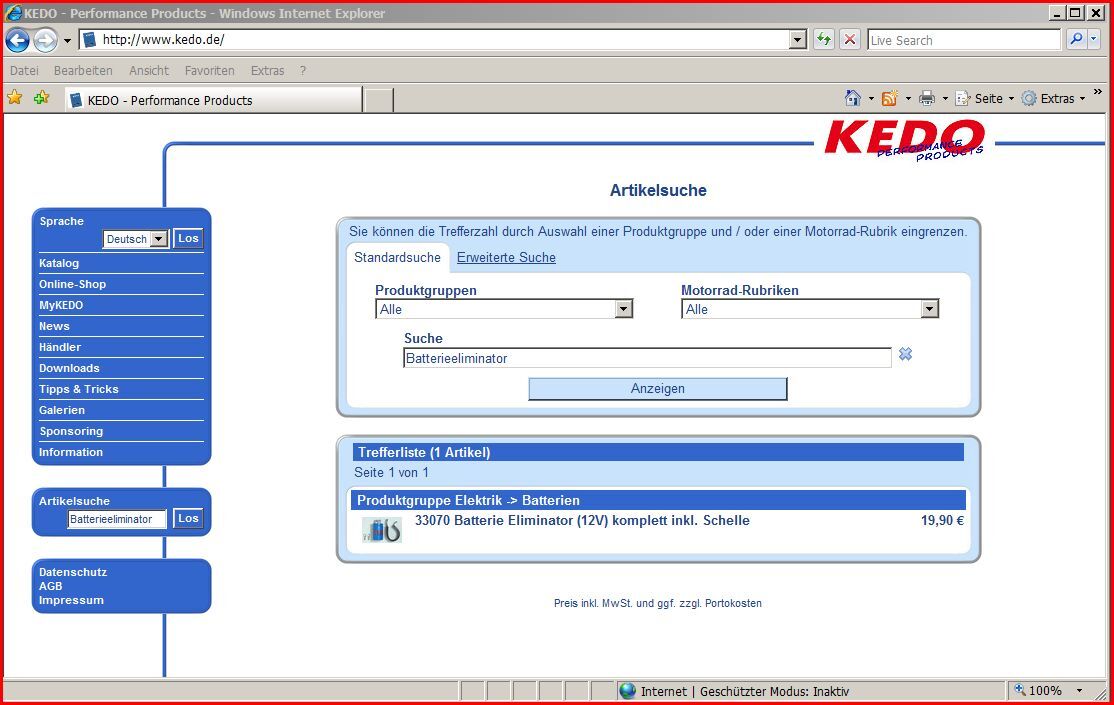Click the Refresh page icon
Image resolution: width=1114 pixels, height=705 pixels.
pos(823,40)
